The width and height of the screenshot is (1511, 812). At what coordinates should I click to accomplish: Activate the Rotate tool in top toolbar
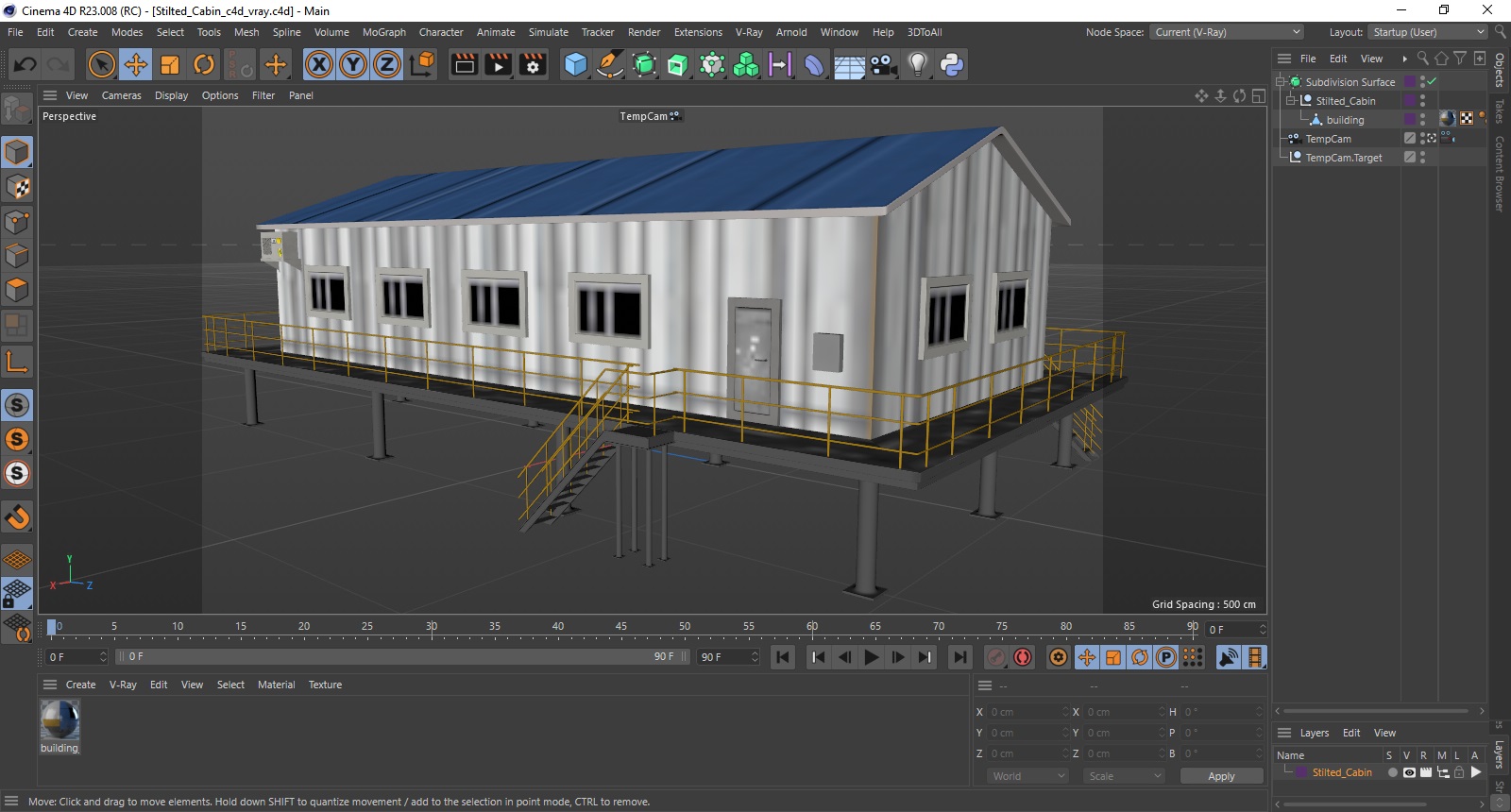tap(204, 64)
